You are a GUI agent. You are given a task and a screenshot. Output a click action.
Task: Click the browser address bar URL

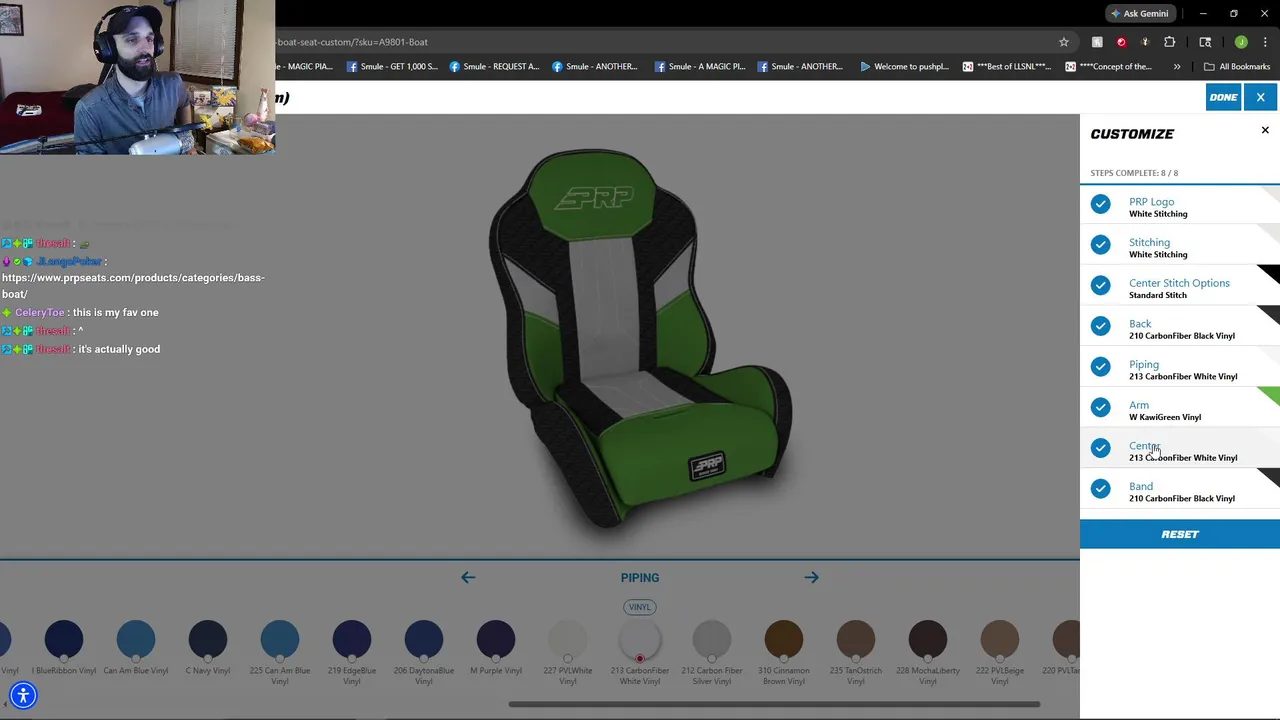[x=353, y=42]
